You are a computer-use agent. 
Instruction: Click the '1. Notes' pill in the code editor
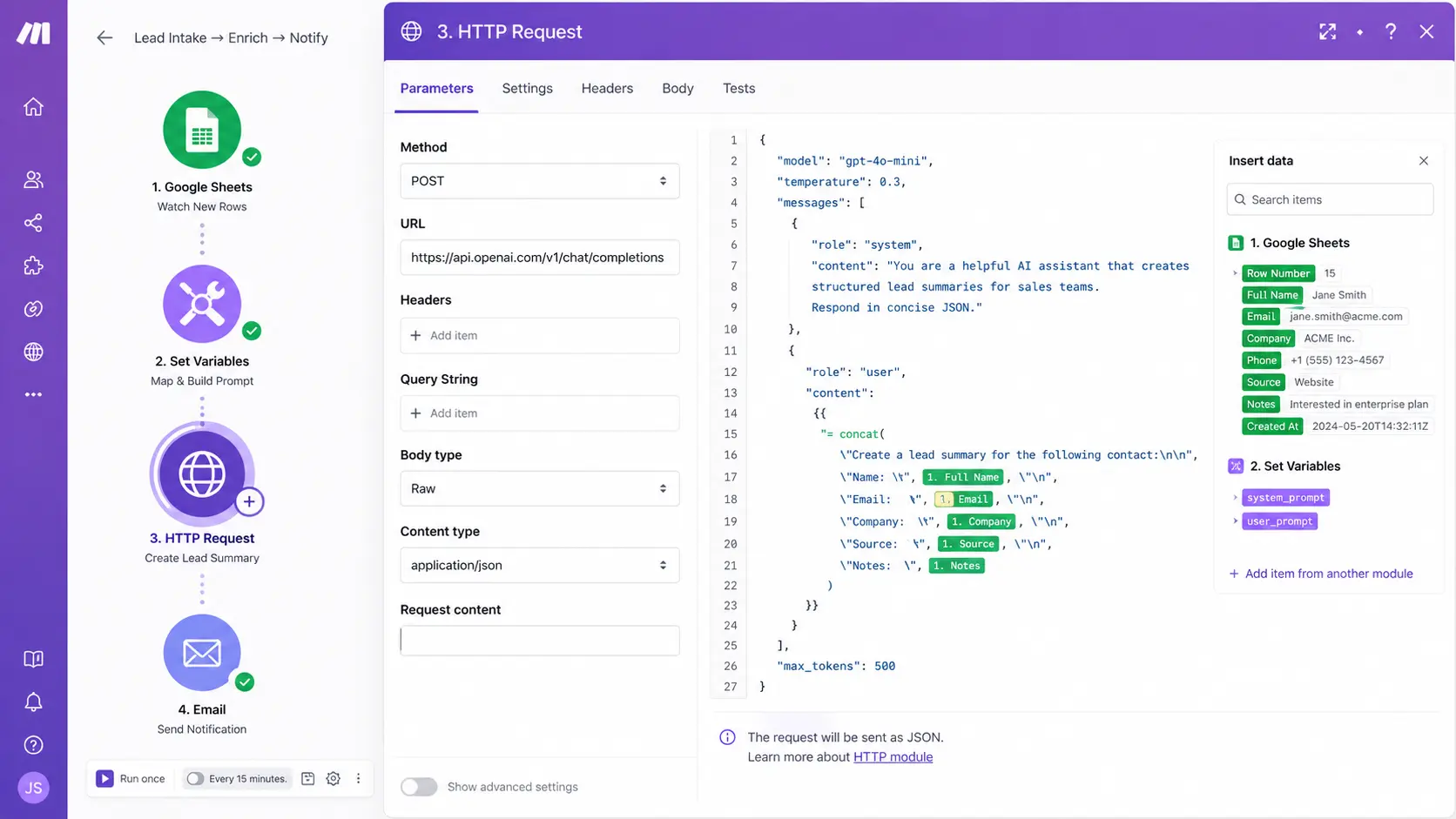(x=956, y=566)
